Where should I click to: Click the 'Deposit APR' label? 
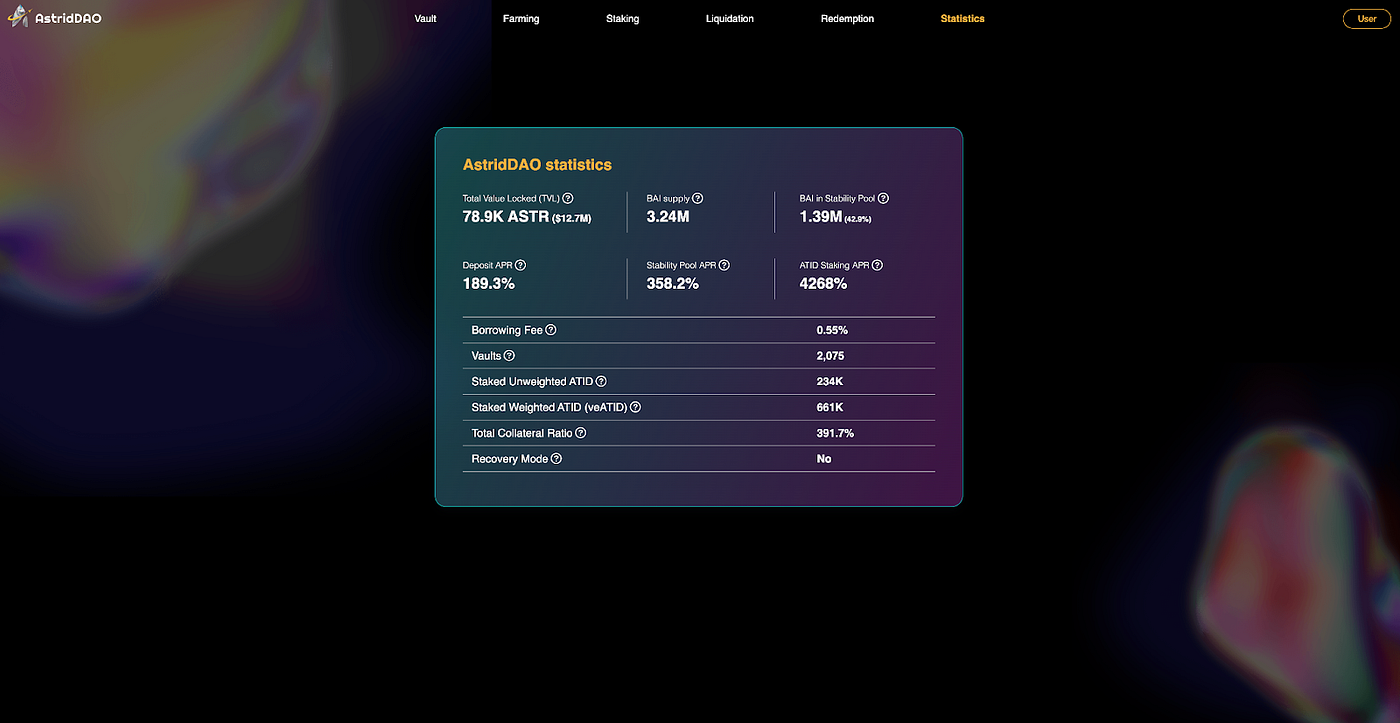pos(487,265)
